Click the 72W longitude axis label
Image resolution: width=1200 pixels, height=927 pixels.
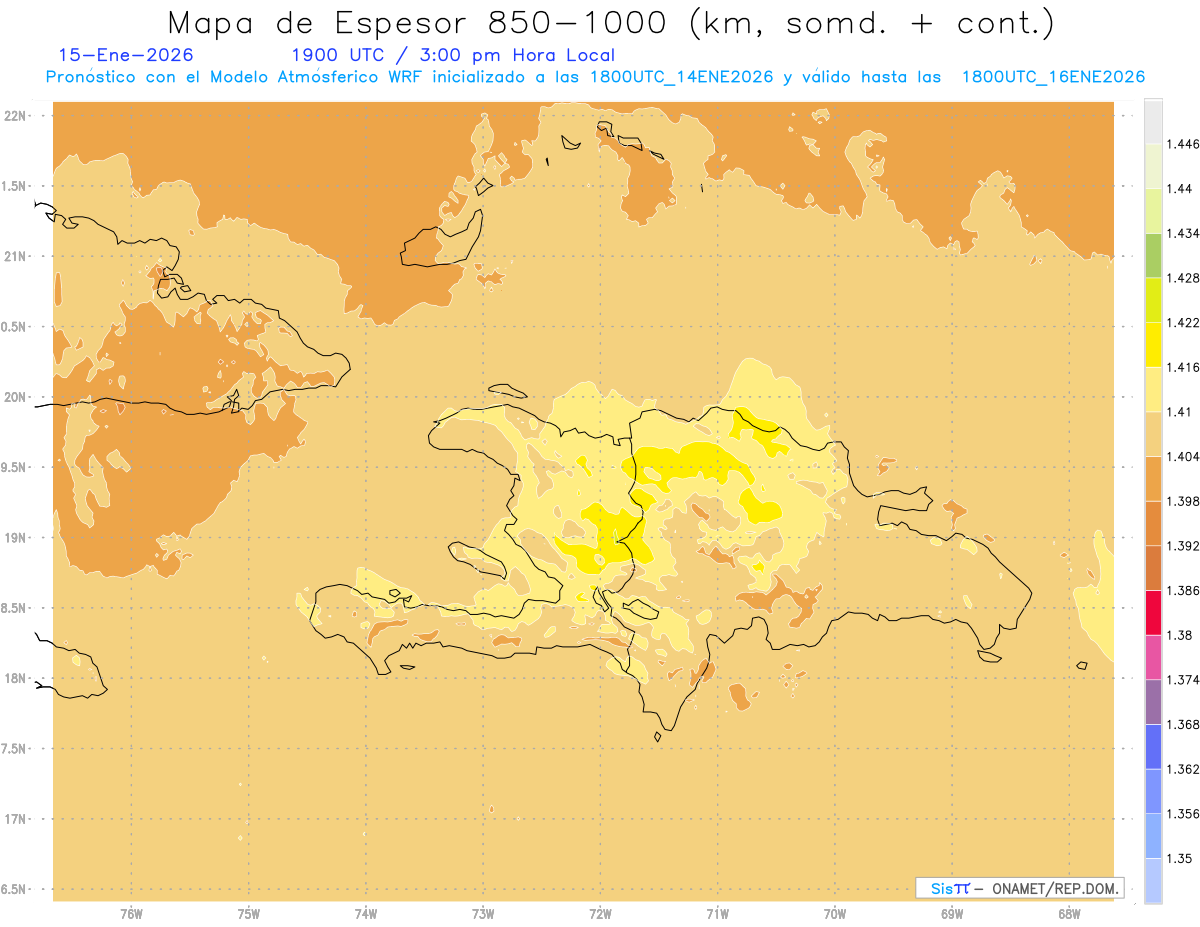pos(600,914)
